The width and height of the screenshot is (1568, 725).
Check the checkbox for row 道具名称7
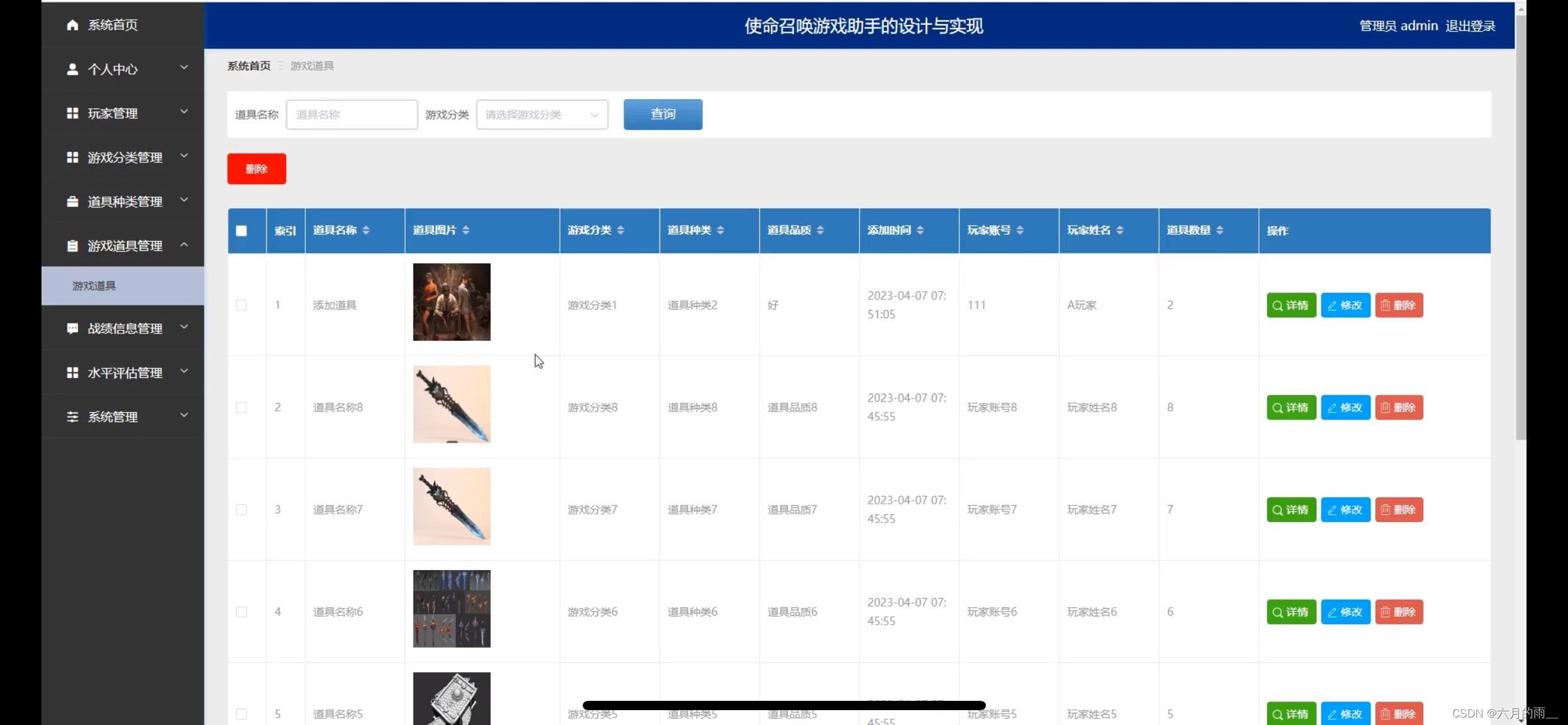click(x=242, y=510)
